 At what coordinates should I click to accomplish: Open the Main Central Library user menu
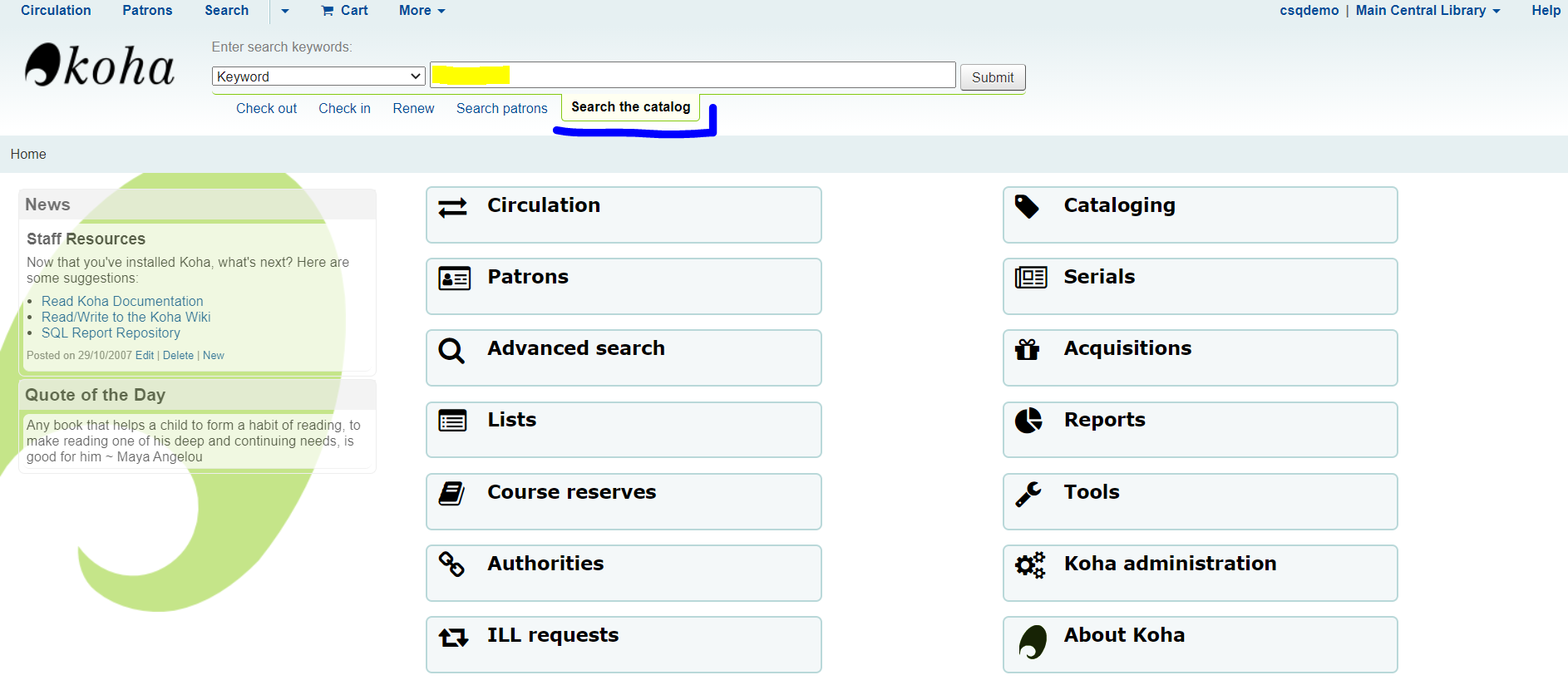click(x=1427, y=10)
